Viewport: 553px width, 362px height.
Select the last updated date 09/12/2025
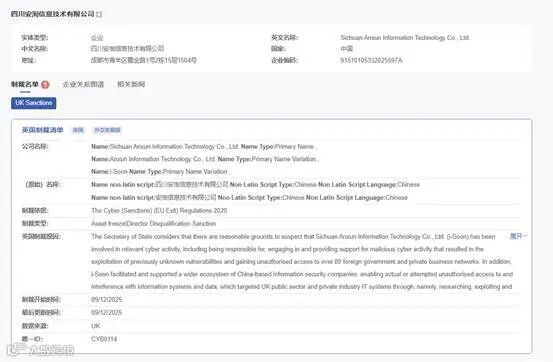coord(107,313)
